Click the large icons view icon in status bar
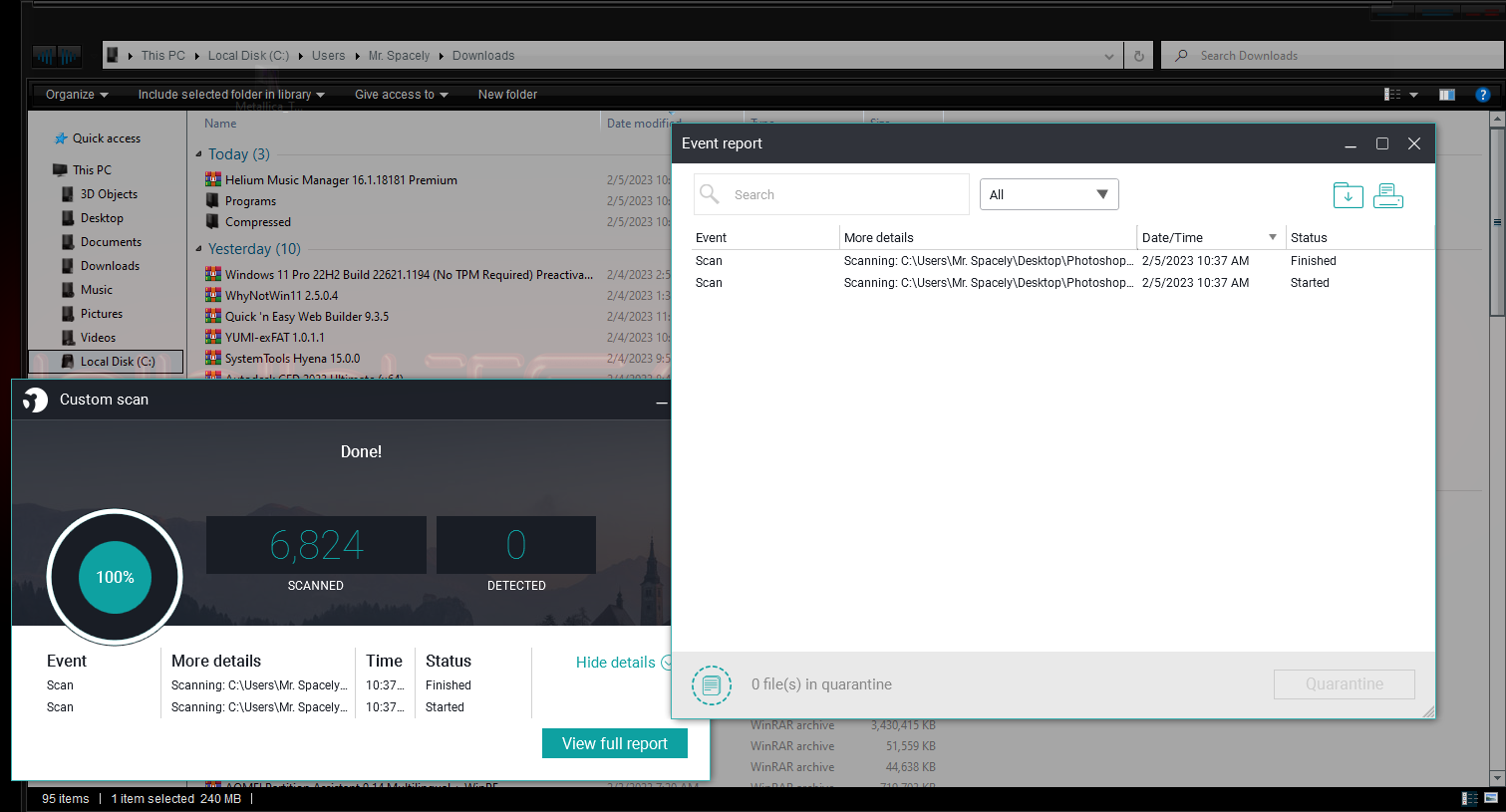The image size is (1506, 812). tap(1491, 798)
